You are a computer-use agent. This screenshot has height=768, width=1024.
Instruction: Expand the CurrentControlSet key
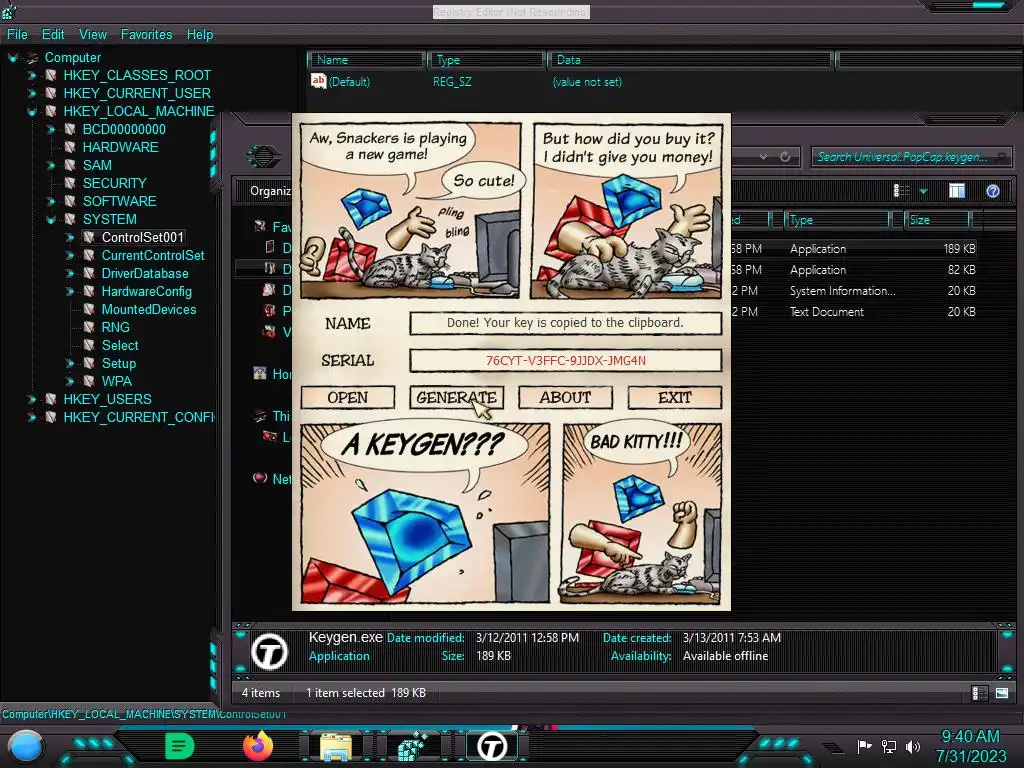tap(69, 255)
